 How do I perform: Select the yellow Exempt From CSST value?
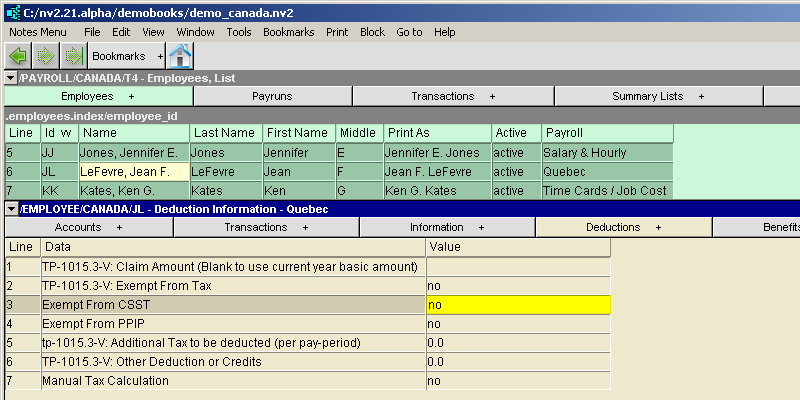point(517,305)
